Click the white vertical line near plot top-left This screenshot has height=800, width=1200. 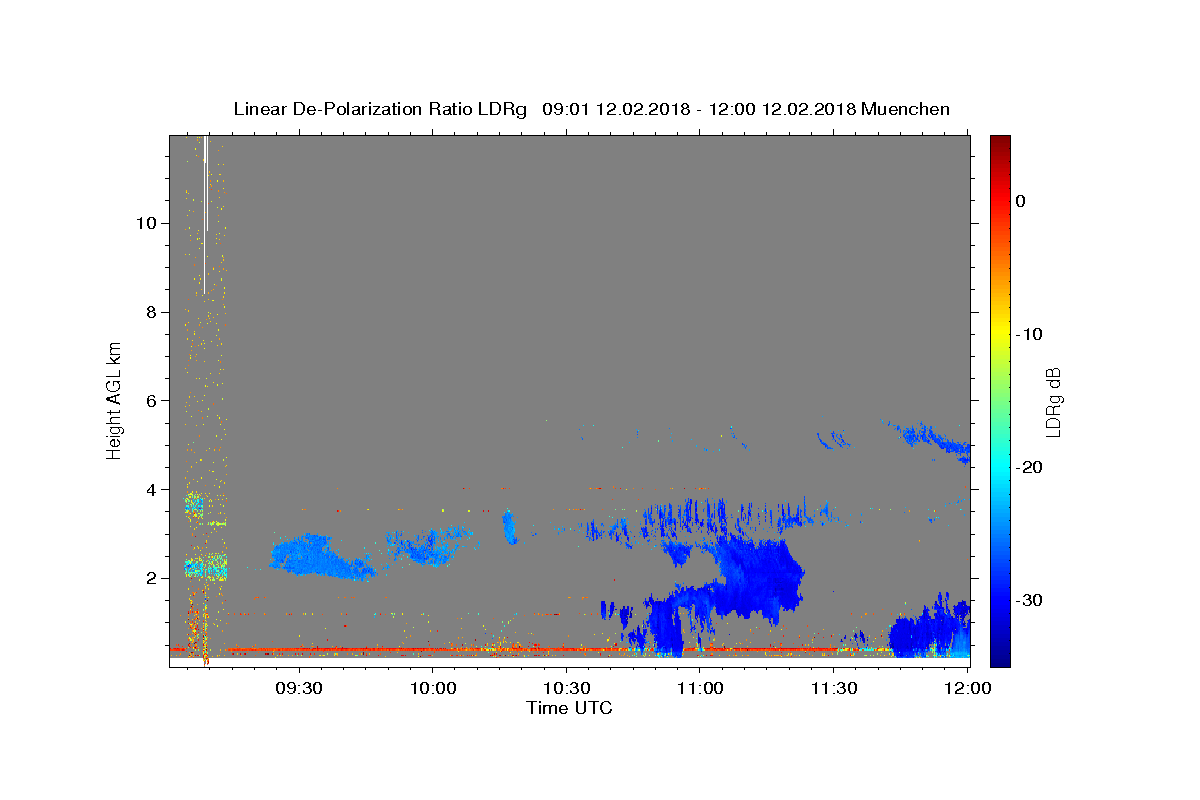click(205, 214)
